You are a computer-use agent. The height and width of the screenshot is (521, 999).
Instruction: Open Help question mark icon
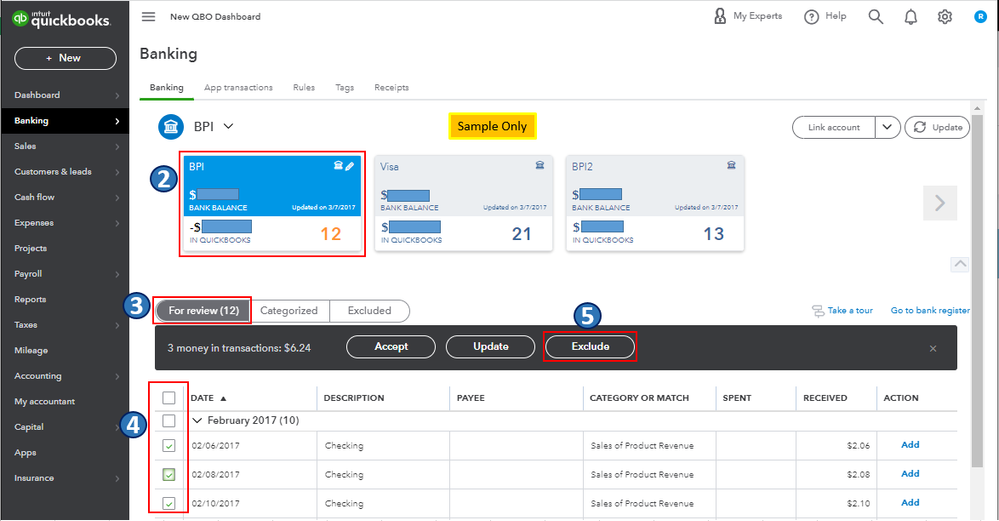point(811,17)
